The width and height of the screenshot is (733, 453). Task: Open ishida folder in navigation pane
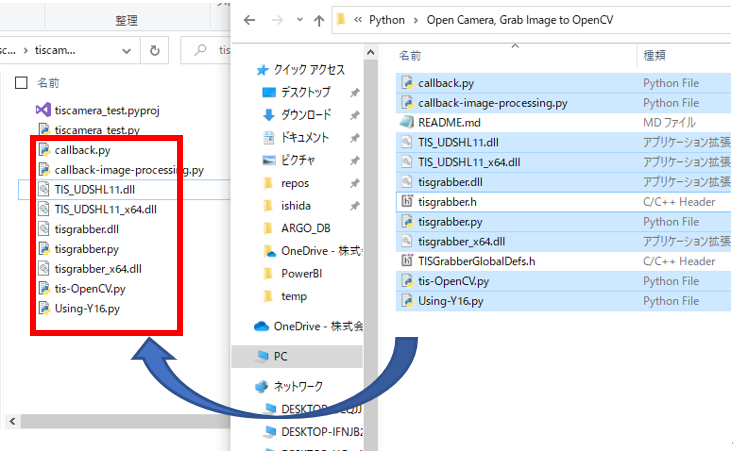pyautogui.click(x=296, y=206)
